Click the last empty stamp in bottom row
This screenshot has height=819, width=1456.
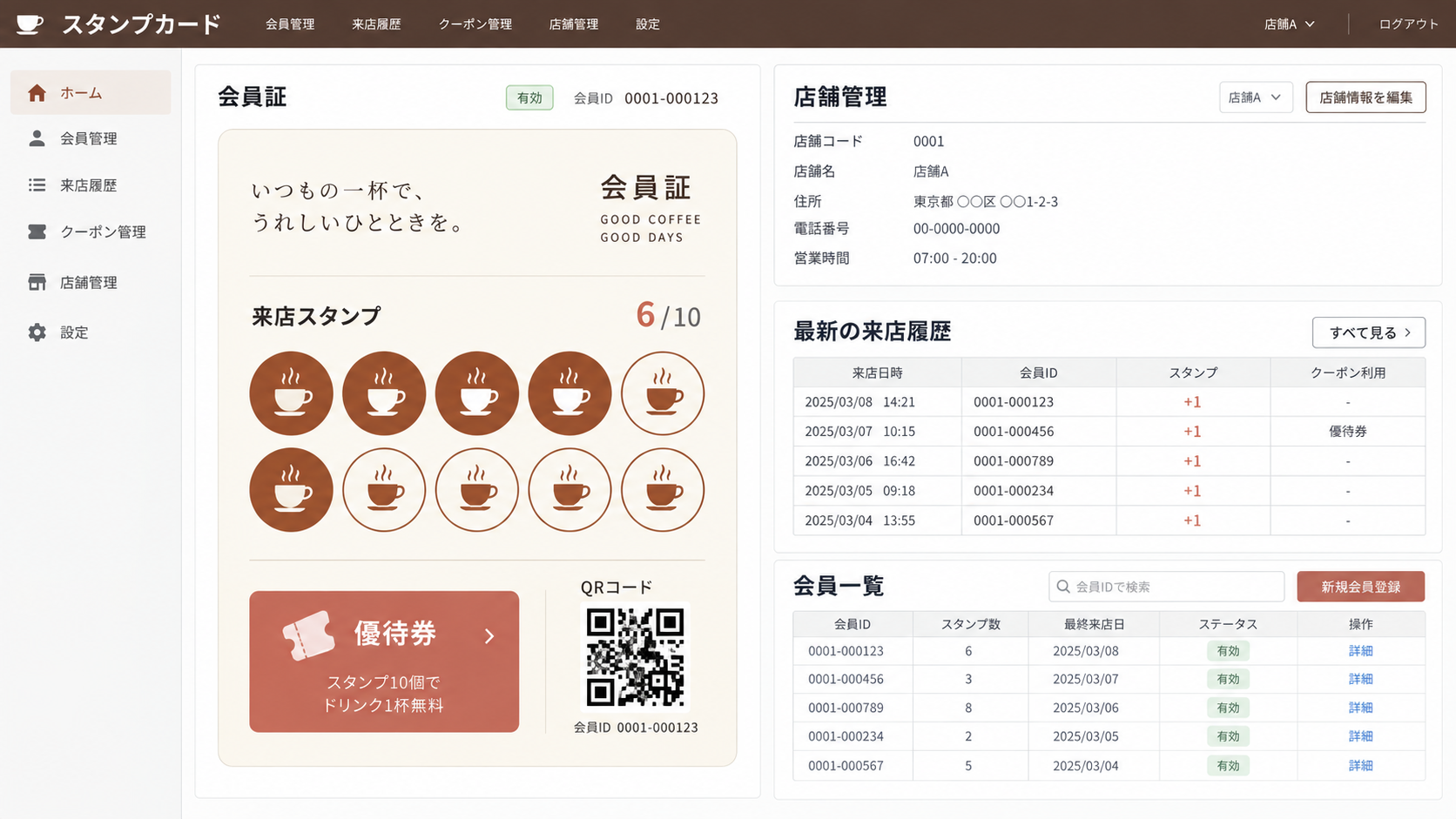[663, 490]
